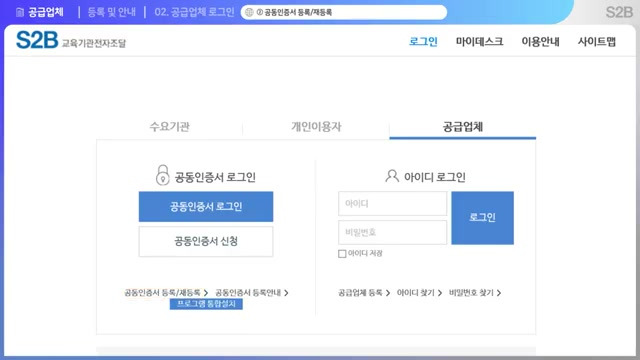Click the building icon next to 공급업체 banner

click(20, 12)
